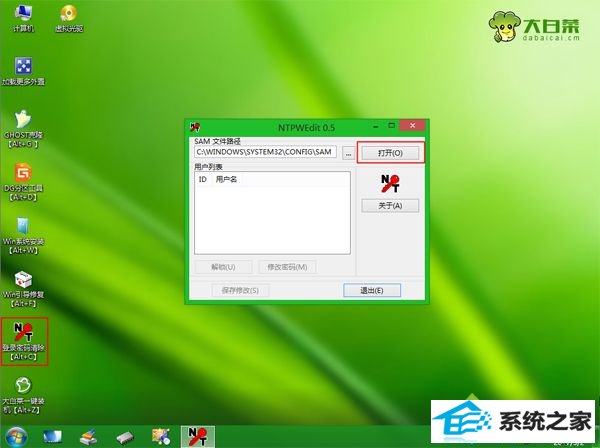Click the 退出(E) button

[x=372, y=290]
